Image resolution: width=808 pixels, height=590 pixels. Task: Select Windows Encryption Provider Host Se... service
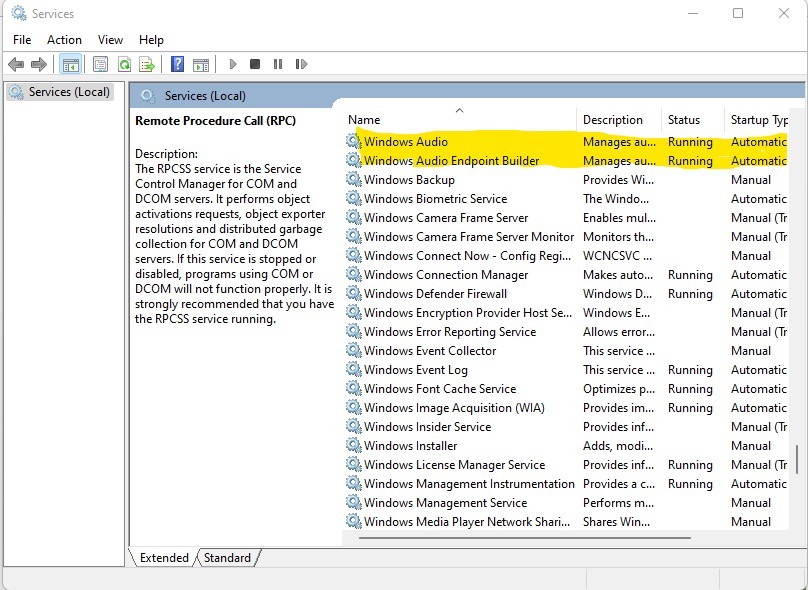coord(566,313)
